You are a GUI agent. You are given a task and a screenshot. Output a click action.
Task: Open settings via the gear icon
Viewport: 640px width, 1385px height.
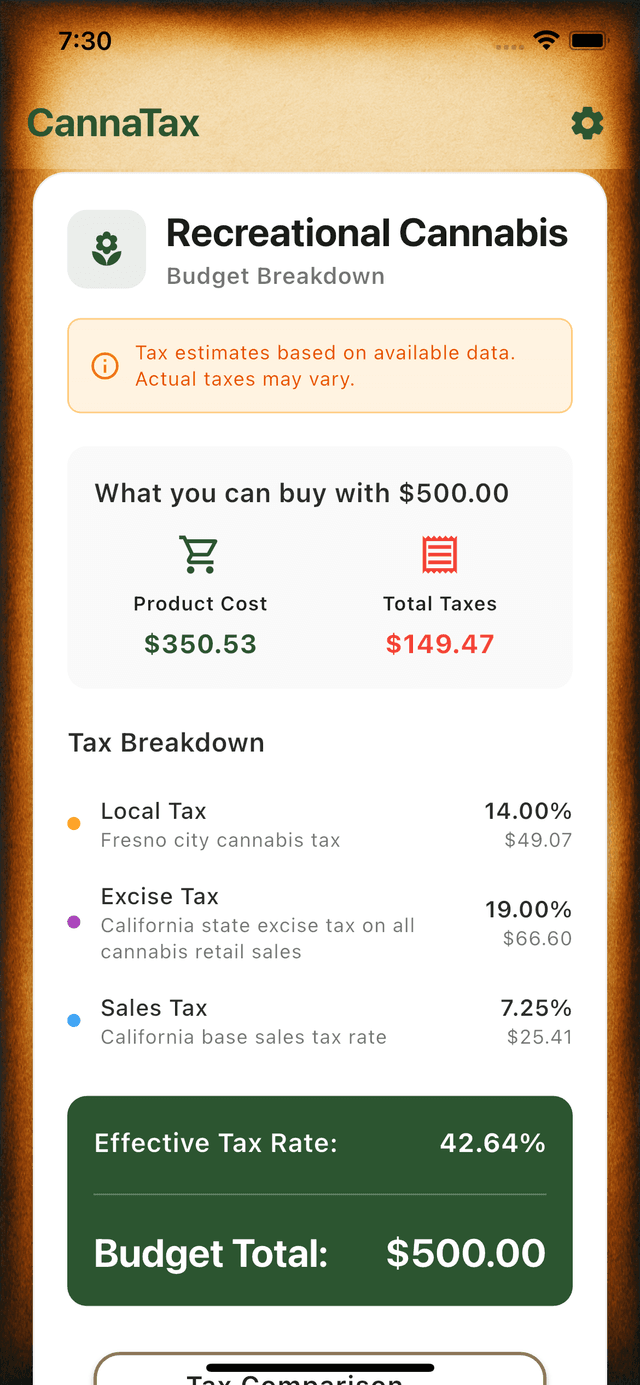(x=587, y=124)
